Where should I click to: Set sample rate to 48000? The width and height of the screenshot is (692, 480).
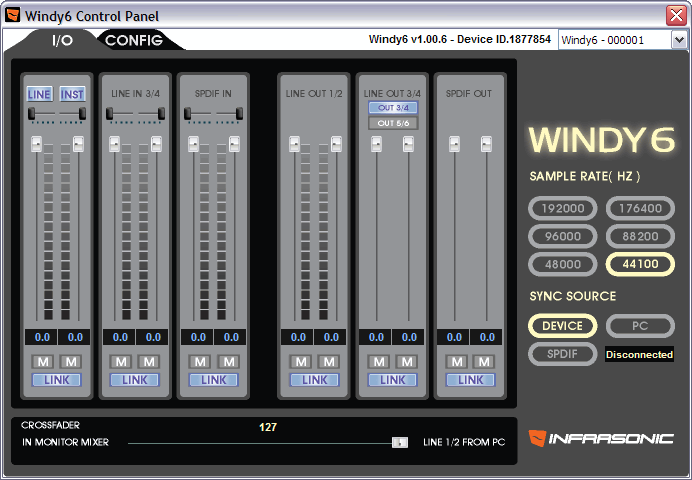(563, 264)
